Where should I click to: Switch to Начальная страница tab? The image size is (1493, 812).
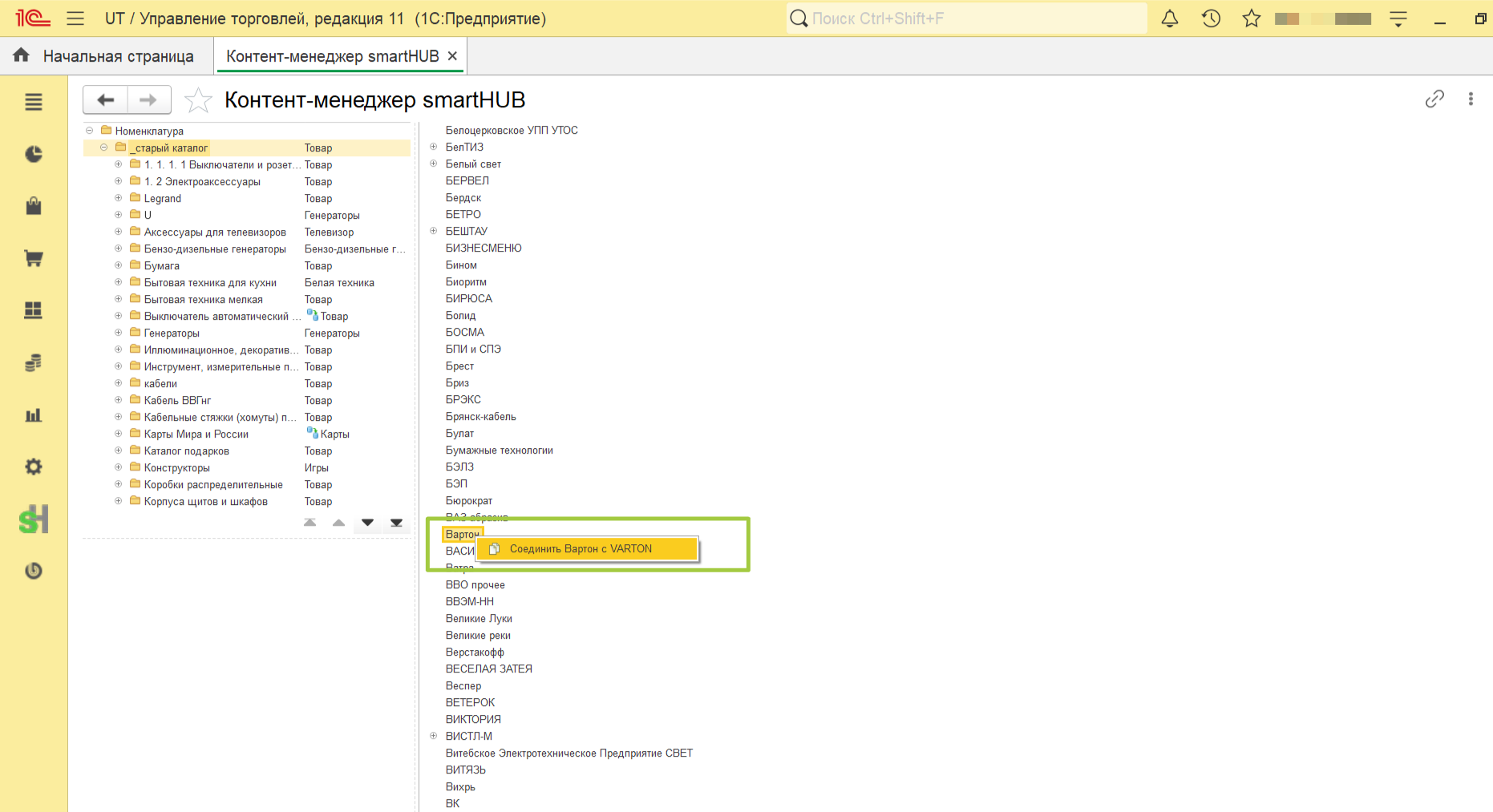pyautogui.click(x=107, y=56)
